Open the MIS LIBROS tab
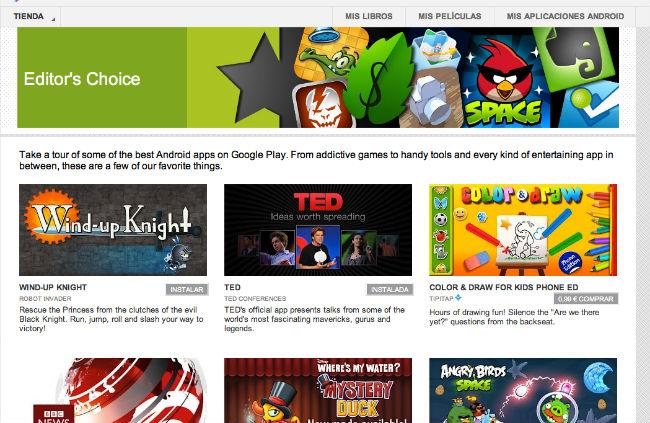Screen dimensions: 650x423 (x=369, y=16)
